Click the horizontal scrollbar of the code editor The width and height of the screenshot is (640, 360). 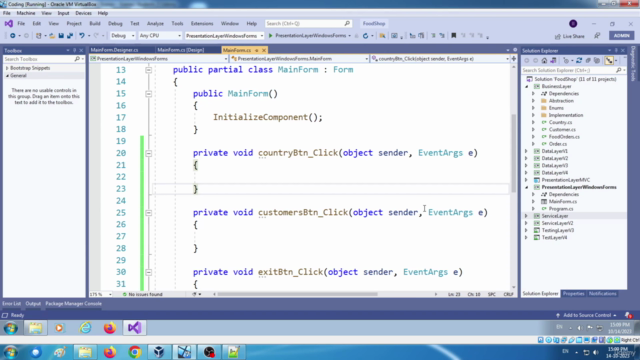click(x=297, y=294)
